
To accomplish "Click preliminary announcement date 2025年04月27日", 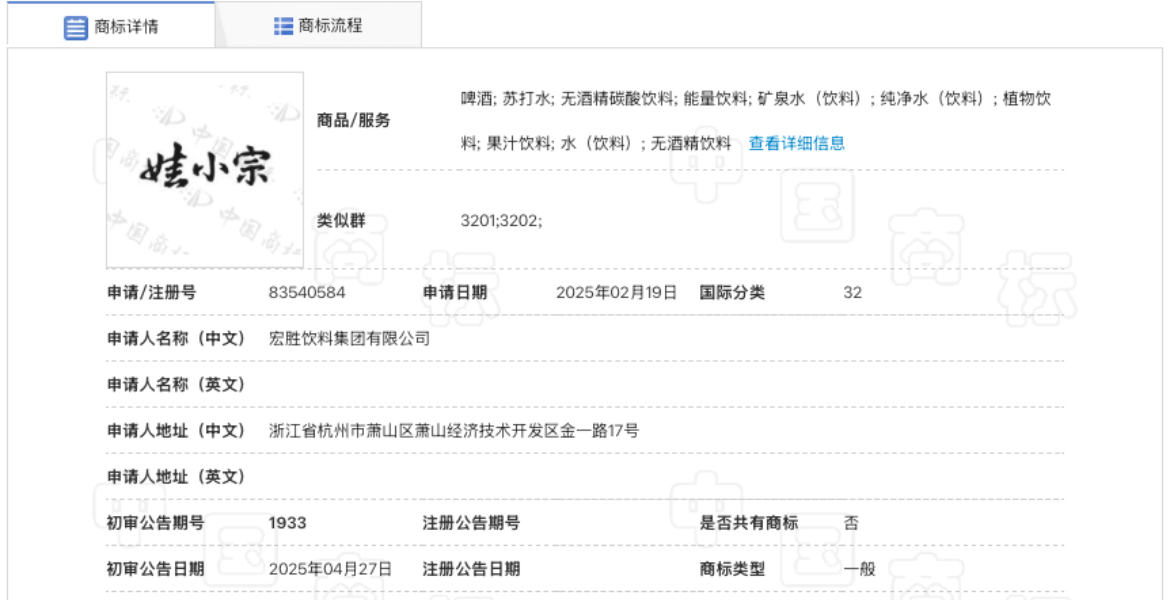I will [330, 569].
